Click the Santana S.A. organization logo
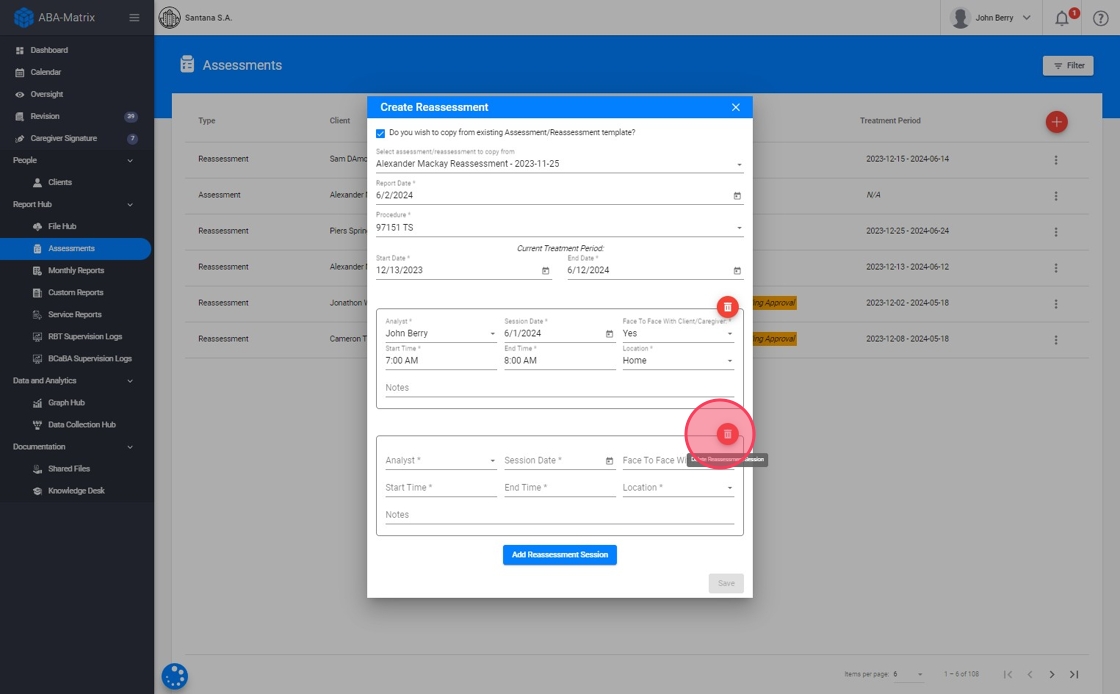 point(169,17)
